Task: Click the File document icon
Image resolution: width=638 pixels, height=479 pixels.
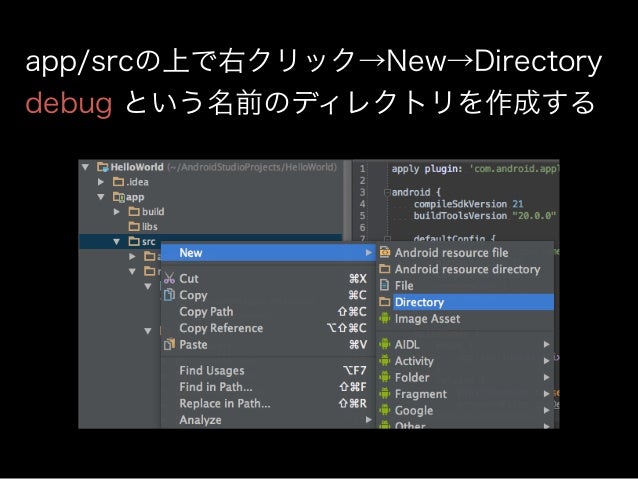Action: [x=384, y=285]
